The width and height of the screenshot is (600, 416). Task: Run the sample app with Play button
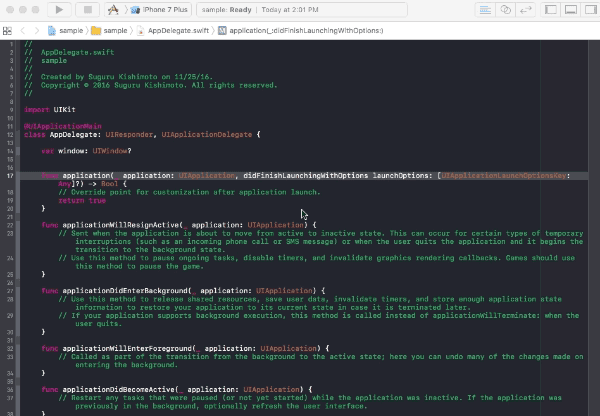59,10
